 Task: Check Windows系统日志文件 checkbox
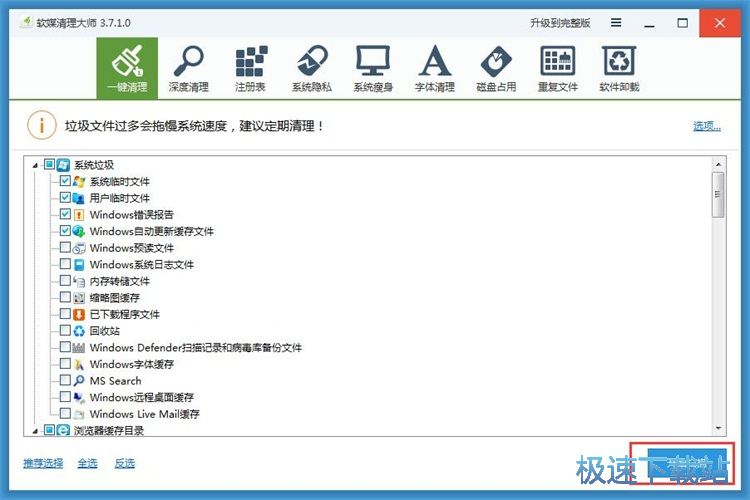click(65, 264)
